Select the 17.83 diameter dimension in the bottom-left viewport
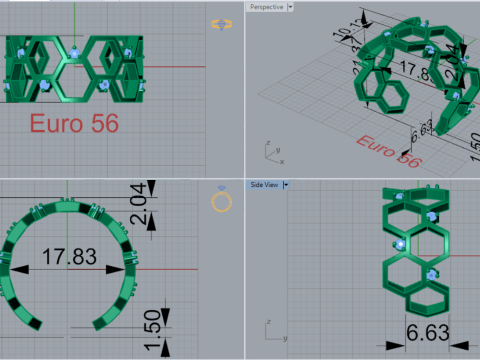 [x=69, y=257]
